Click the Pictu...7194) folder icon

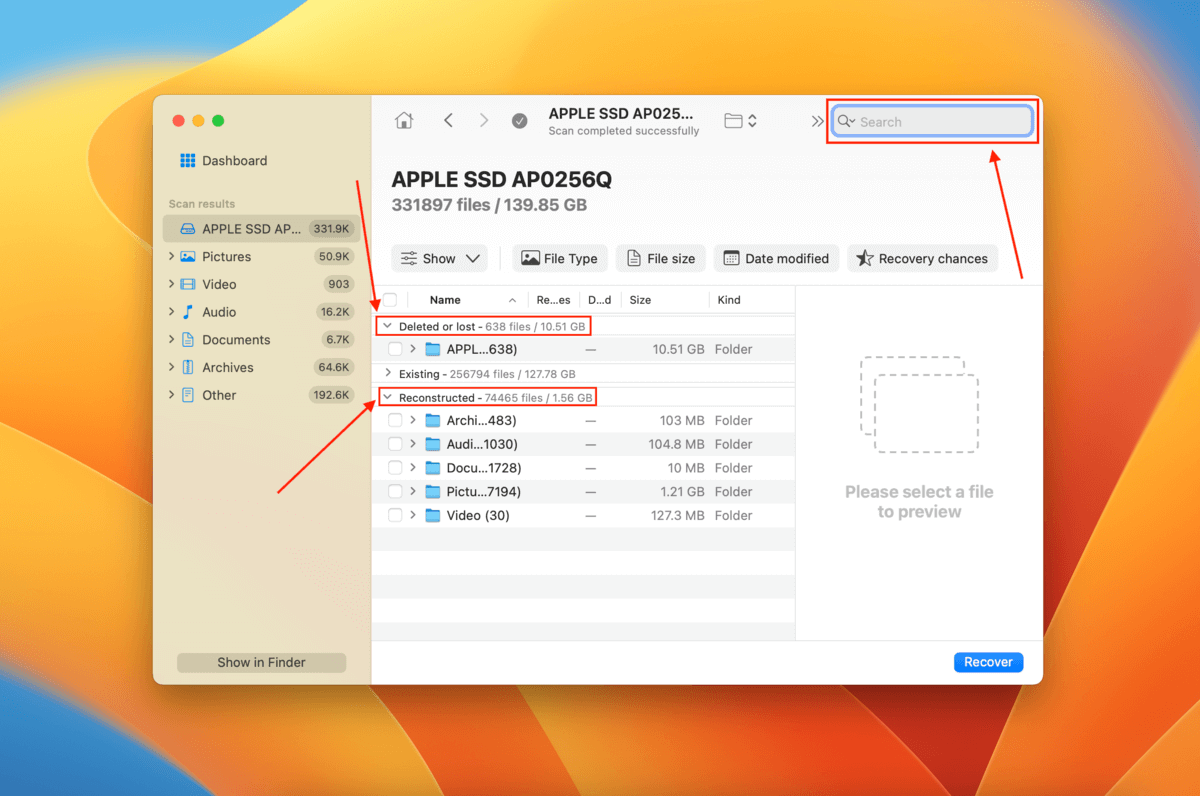(x=433, y=492)
